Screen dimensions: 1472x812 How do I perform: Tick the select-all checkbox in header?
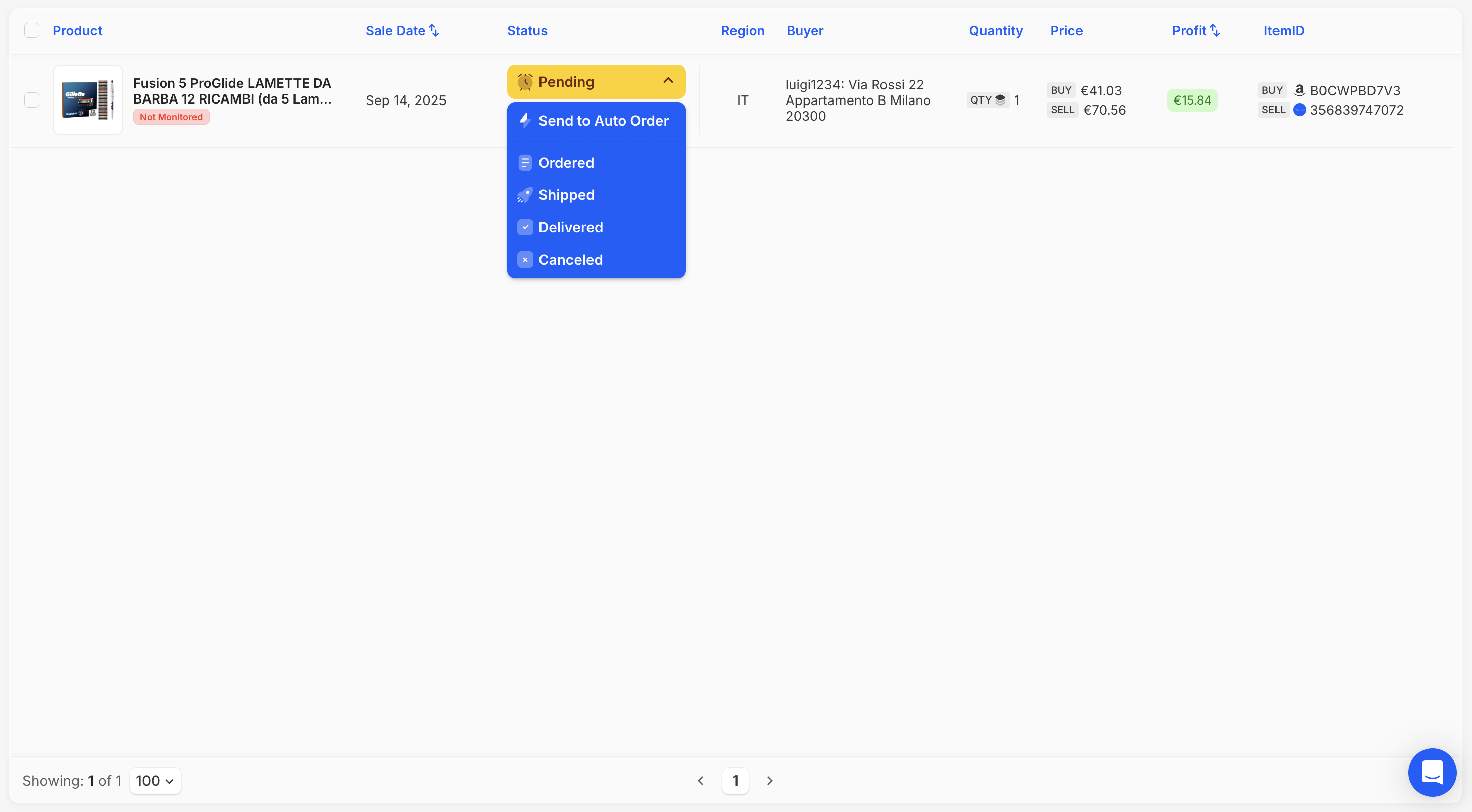pyautogui.click(x=32, y=30)
